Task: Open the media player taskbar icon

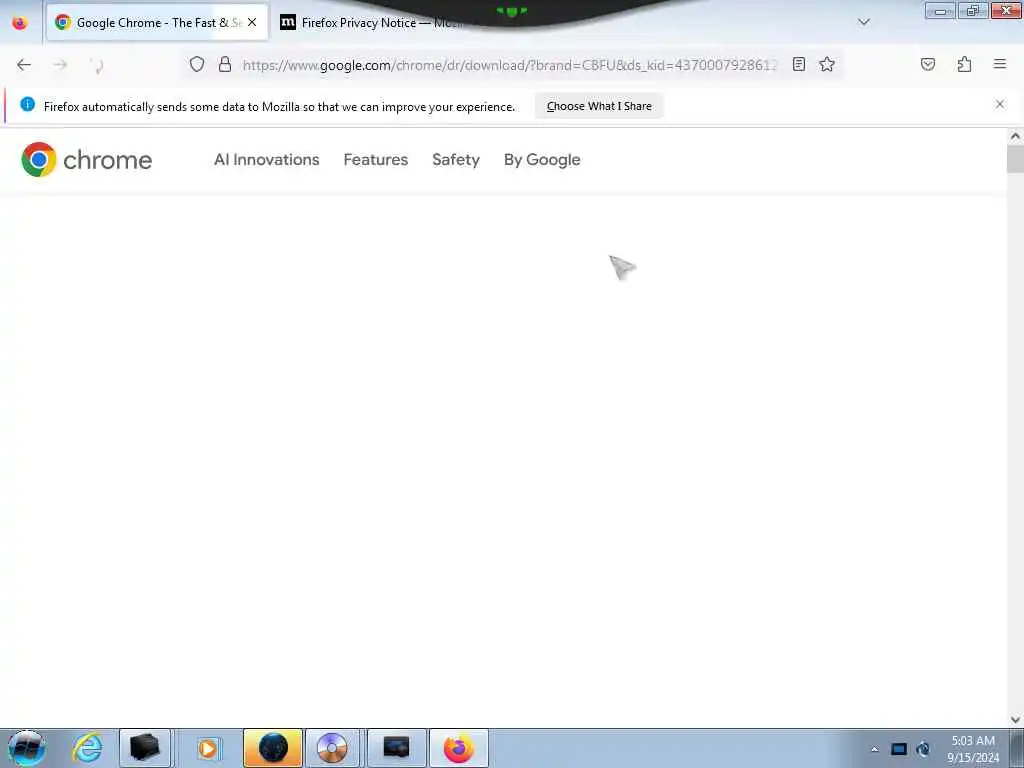Action: click(x=208, y=748)
